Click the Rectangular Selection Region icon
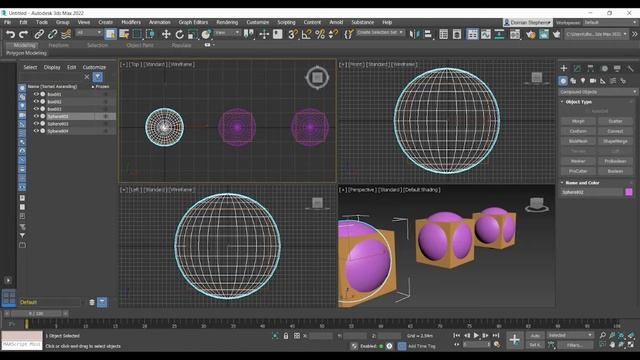The width and height of the screenshot is (640, 360). click(x=137, y=34)
